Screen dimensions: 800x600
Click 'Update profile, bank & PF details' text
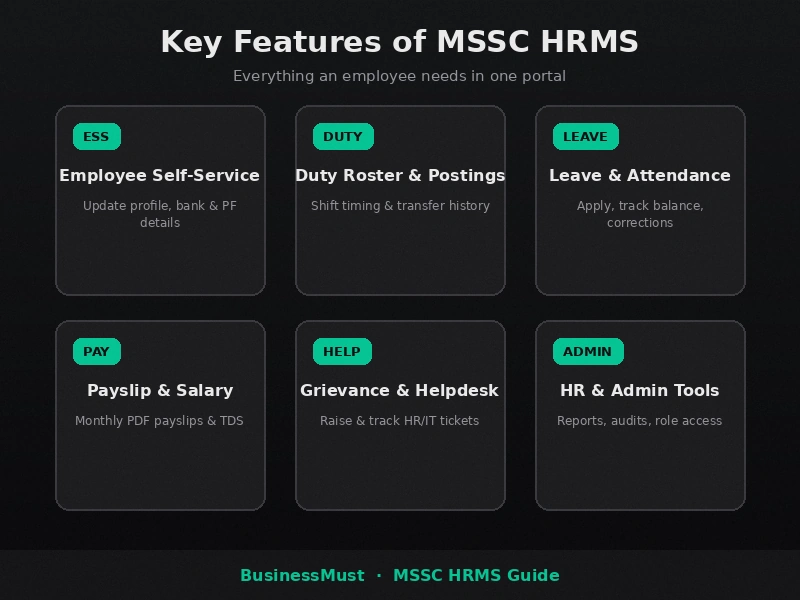pyautogui.click(x=160, y=214)
